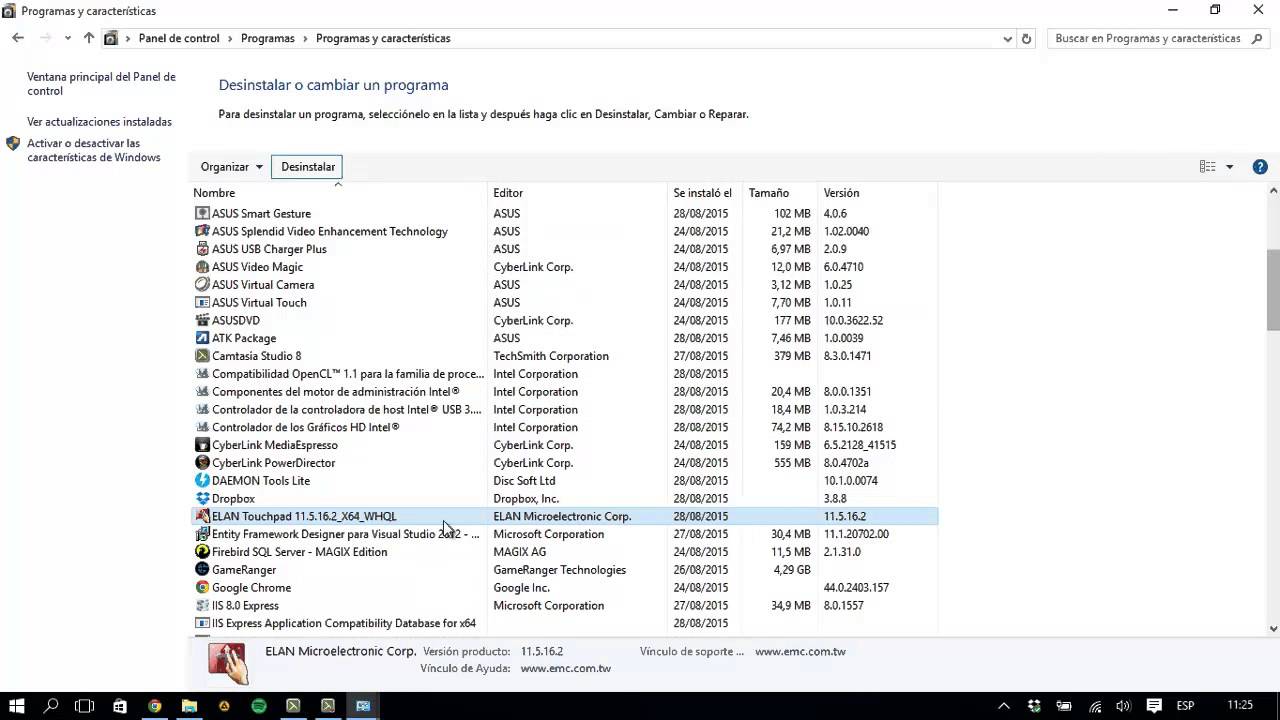Select the ATK Package icon

click(202, 338)
